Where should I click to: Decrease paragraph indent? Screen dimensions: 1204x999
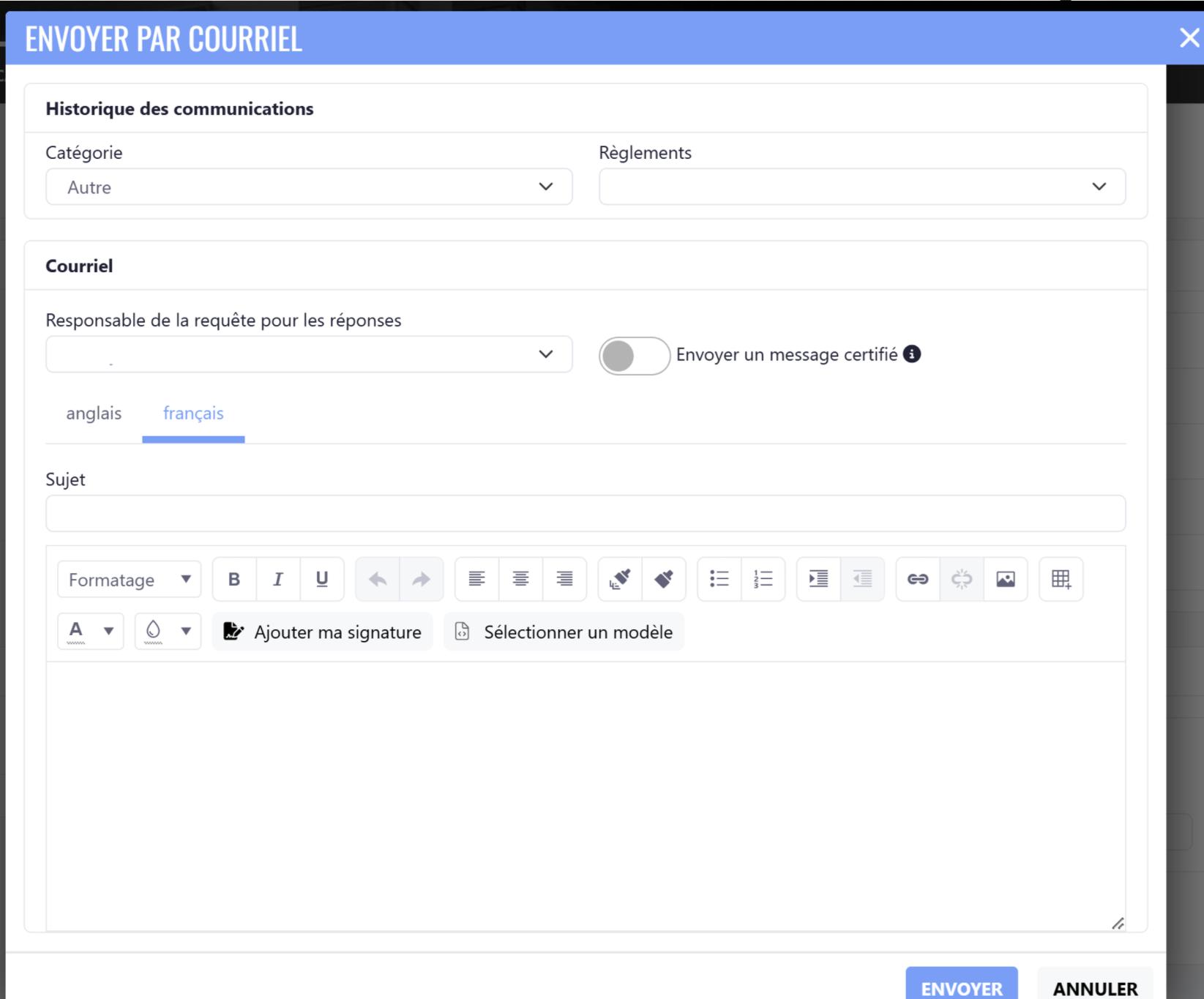[862, 580]
